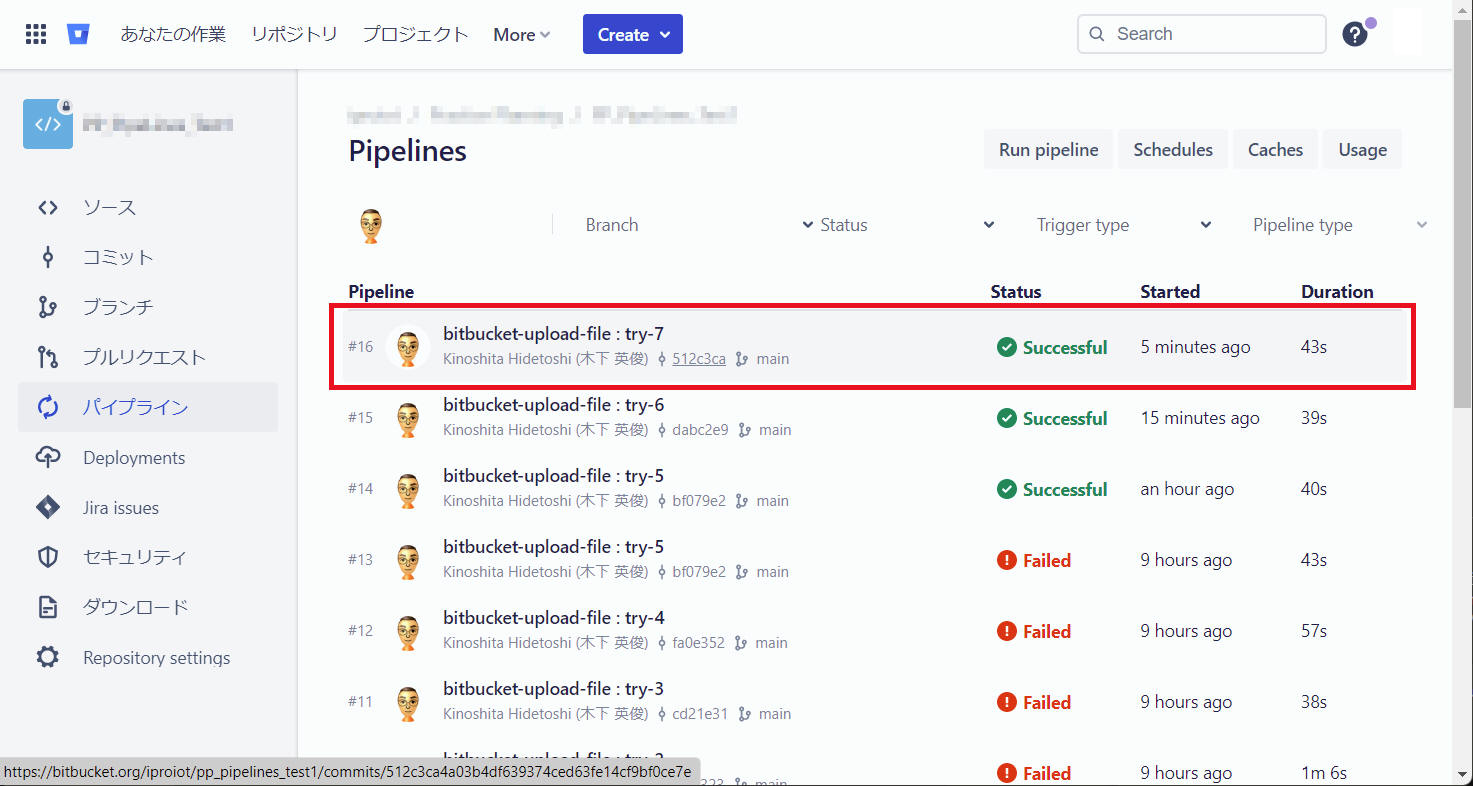Open the Pipeline type filter dropdown
1473x786 pixels.
[x=1340, y=225]
